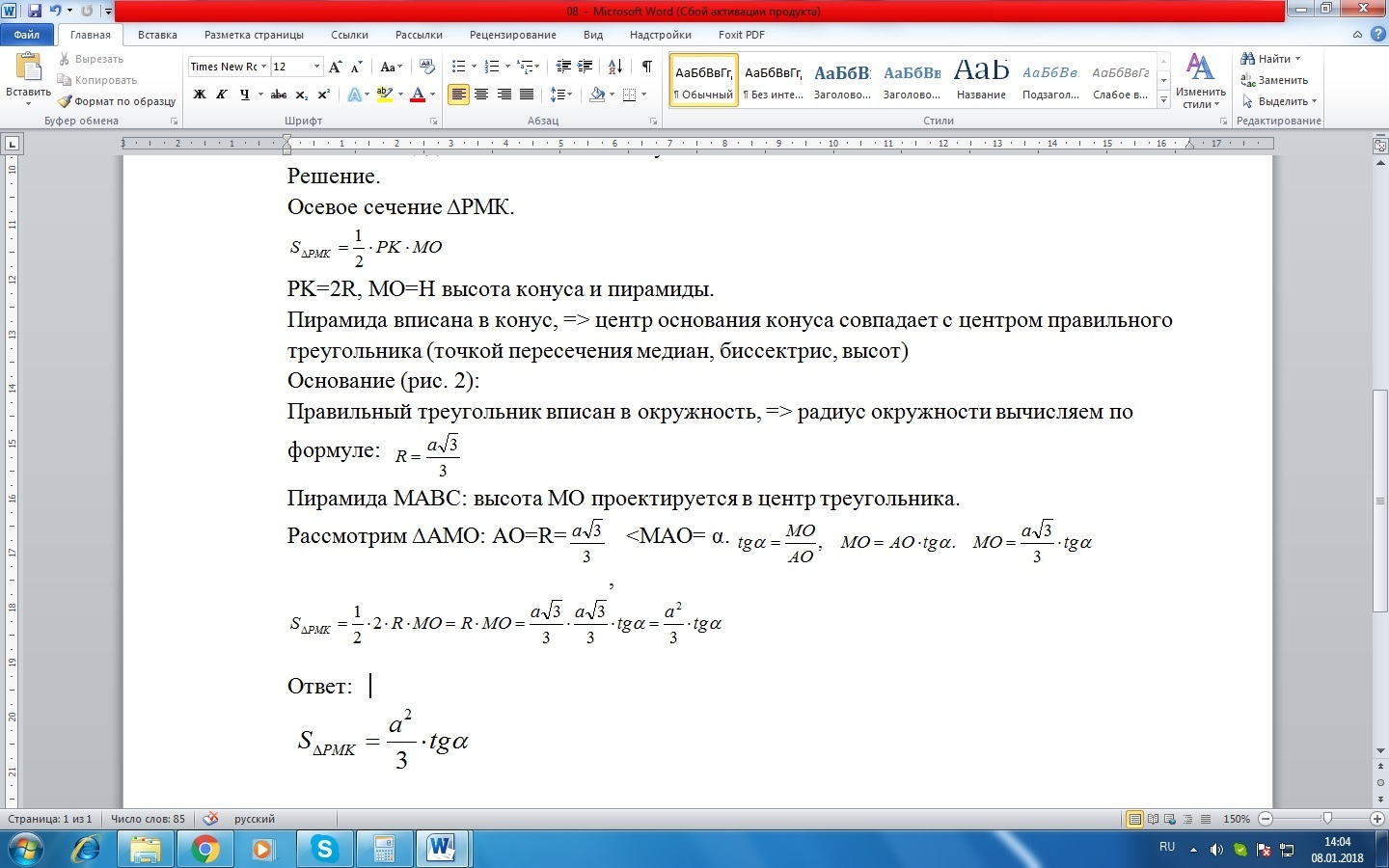Viewport: 1389px width, 868px height.
Task: Switch to the Вставка tab
Action: (x=157, y=35)
